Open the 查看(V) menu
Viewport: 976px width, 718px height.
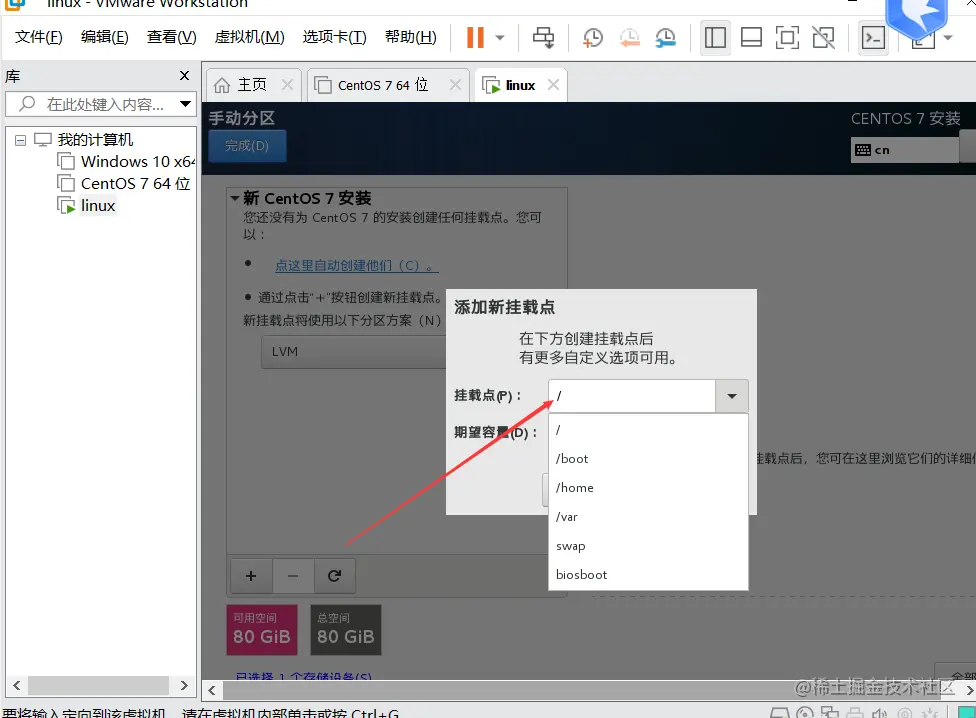pyautogui.click(x=171, y=37)
